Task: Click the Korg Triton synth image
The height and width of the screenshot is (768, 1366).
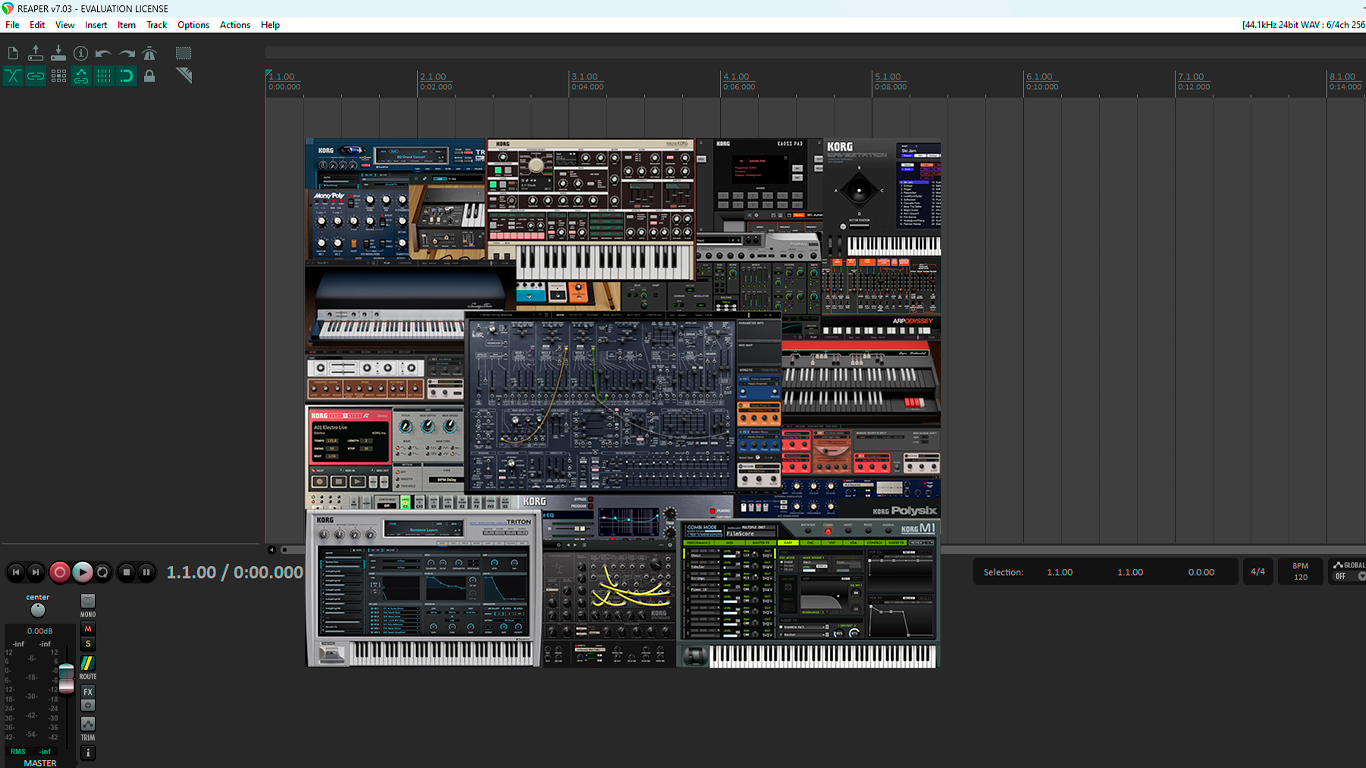Action: pyautogui.click(x=423, y=588)
